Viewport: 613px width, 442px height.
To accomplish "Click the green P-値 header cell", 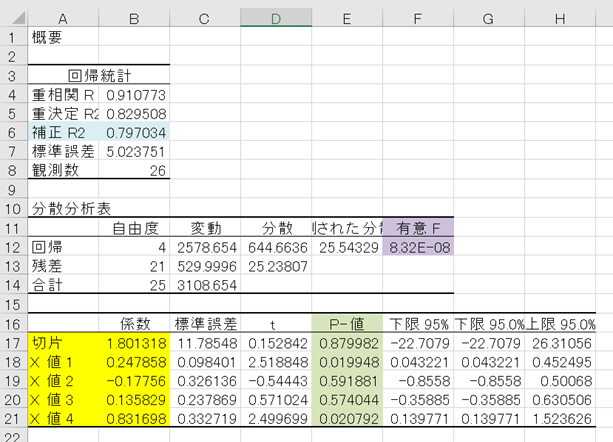I will point(346,324).
